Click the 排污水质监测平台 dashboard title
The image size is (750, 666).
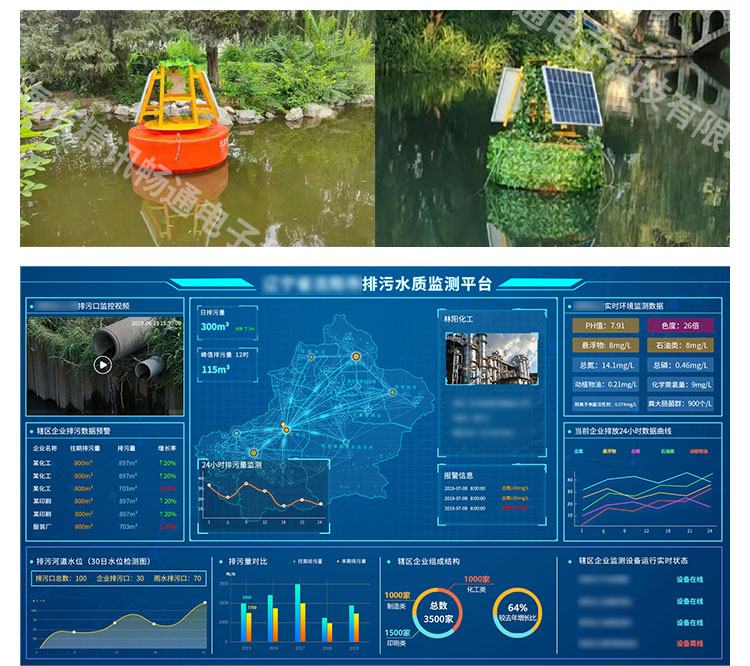427,284
